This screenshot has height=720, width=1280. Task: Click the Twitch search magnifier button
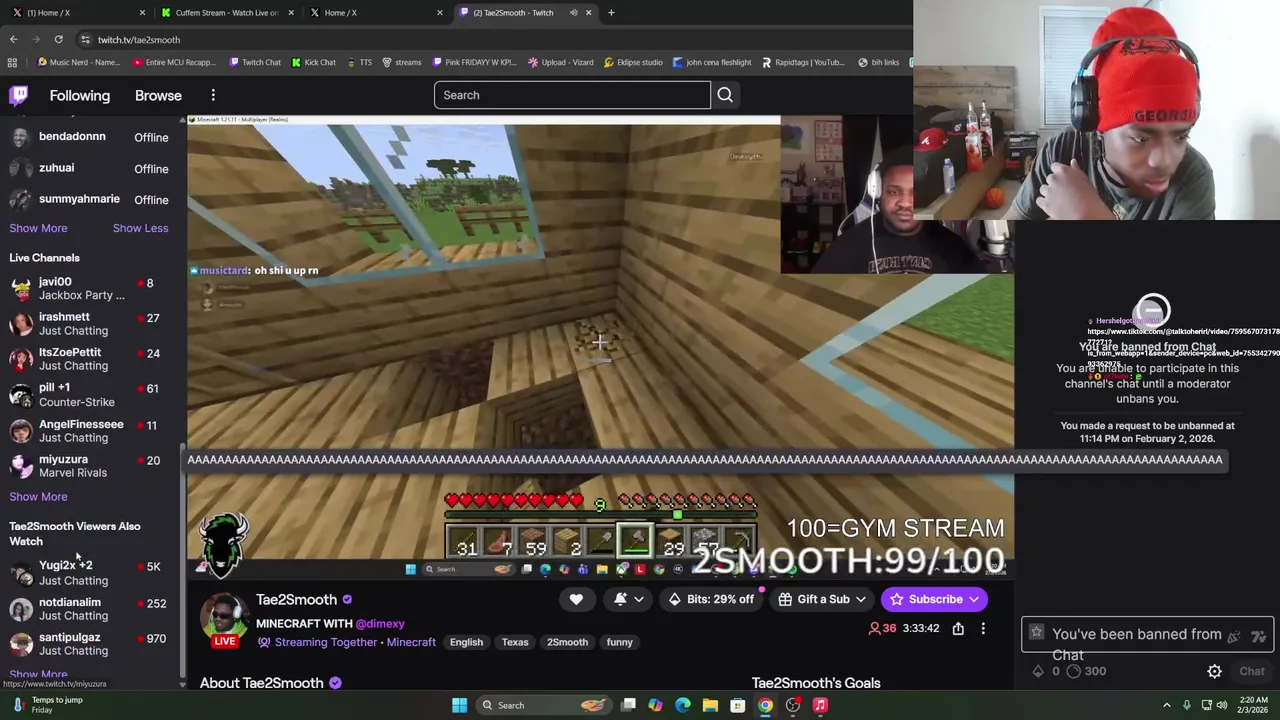click(x=725, y=95)
